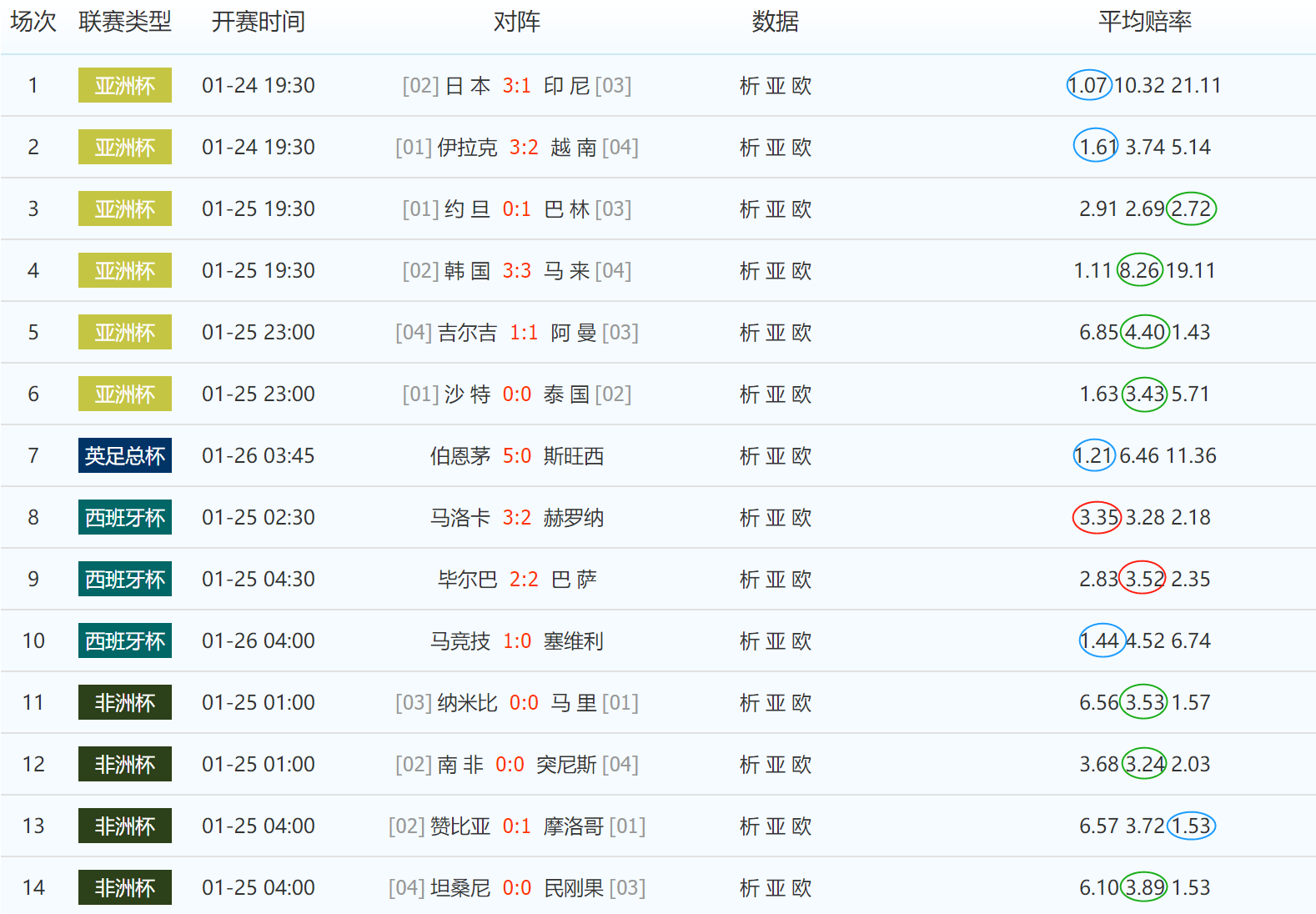Click the 亚洲杯 badge in row 1
This screenshot has height=914, width=1316.
click(x=124, y=86)
